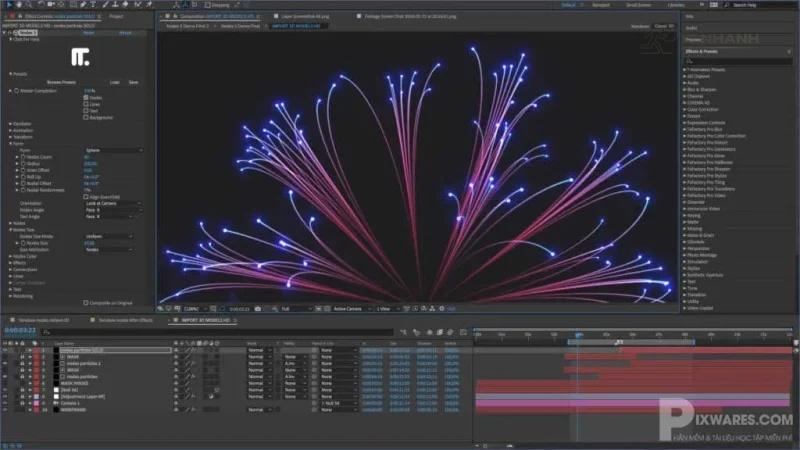Screen dimensions: 800x450
Task: Toggle the Composite on Original checkbox
Action: [86, 303]
